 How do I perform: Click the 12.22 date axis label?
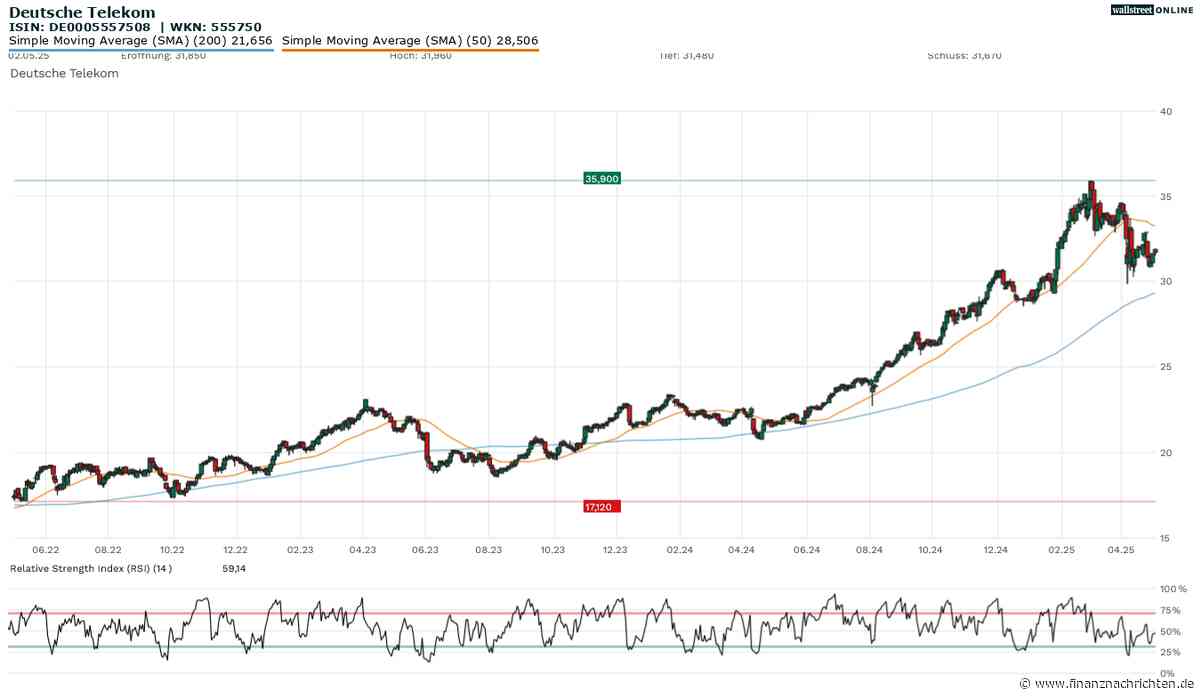pos(236,549)
